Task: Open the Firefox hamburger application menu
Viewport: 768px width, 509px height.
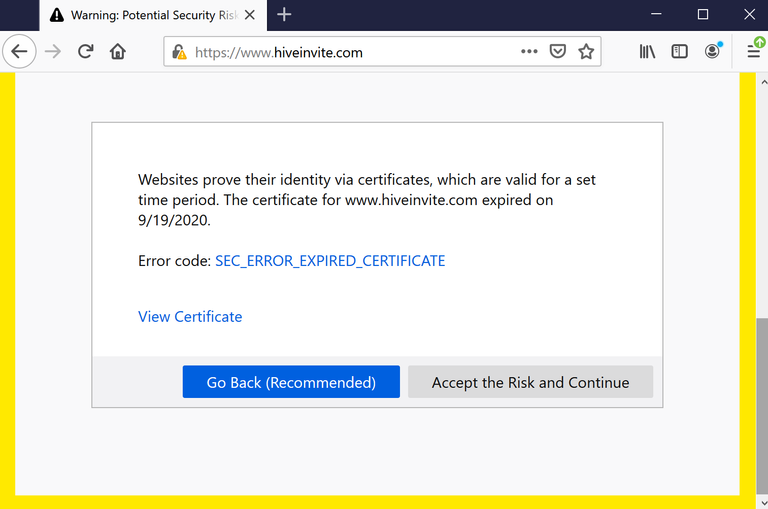Action: coord(753,51)
